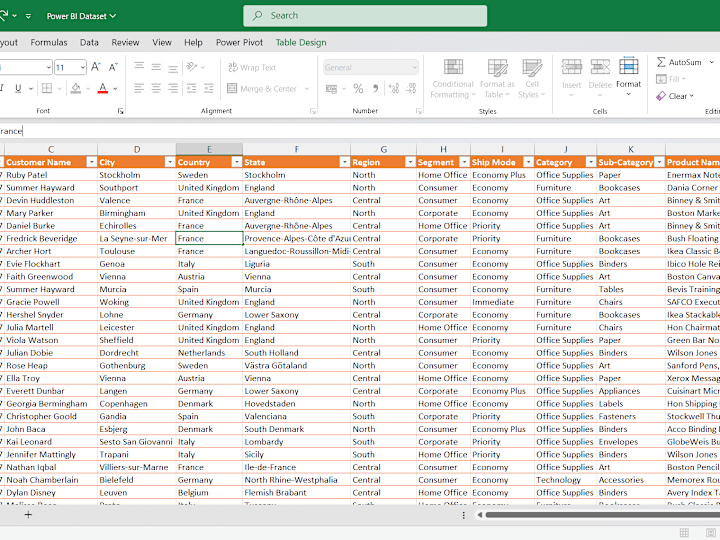
Task: Open the Alignment settings dialog launcher
Action: coord(313,111)
